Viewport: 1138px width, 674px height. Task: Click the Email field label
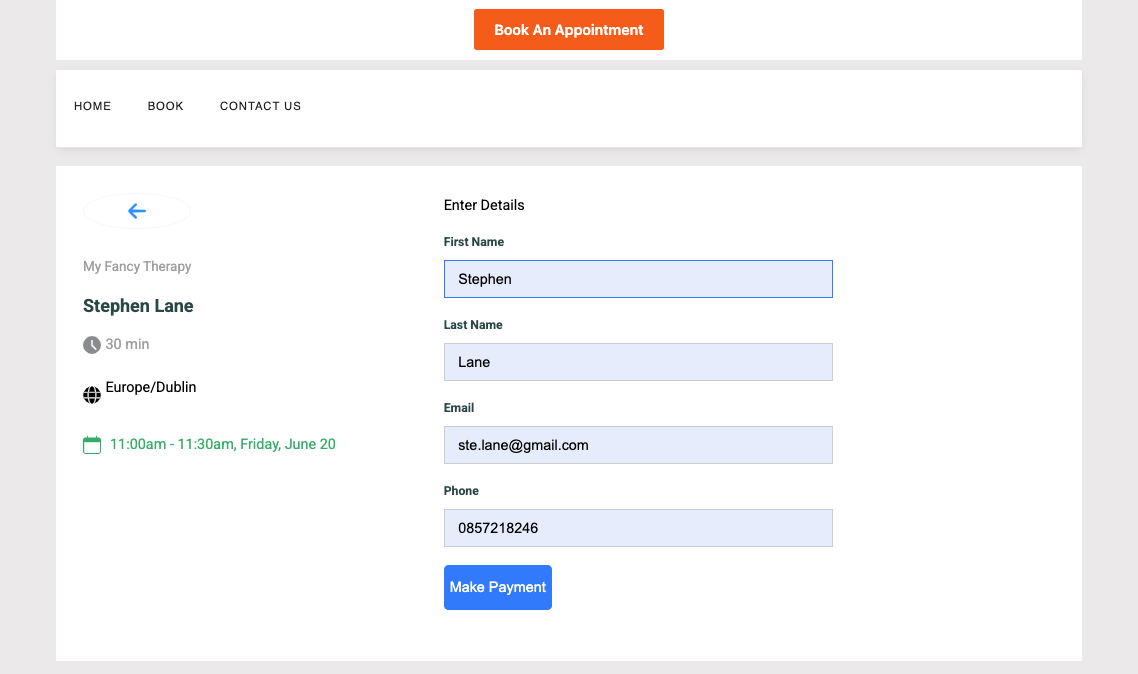pyautogui.click(x=458, y=408)
